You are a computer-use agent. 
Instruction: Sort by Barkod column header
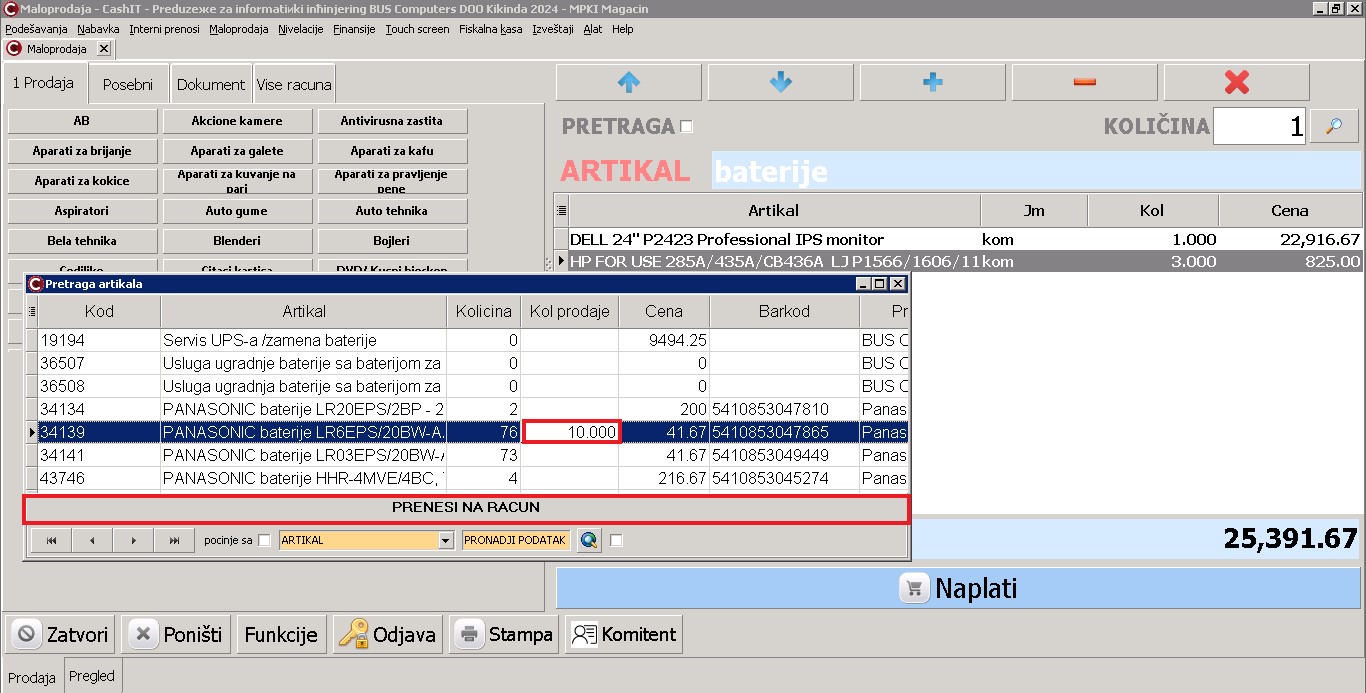click(784, 311)
